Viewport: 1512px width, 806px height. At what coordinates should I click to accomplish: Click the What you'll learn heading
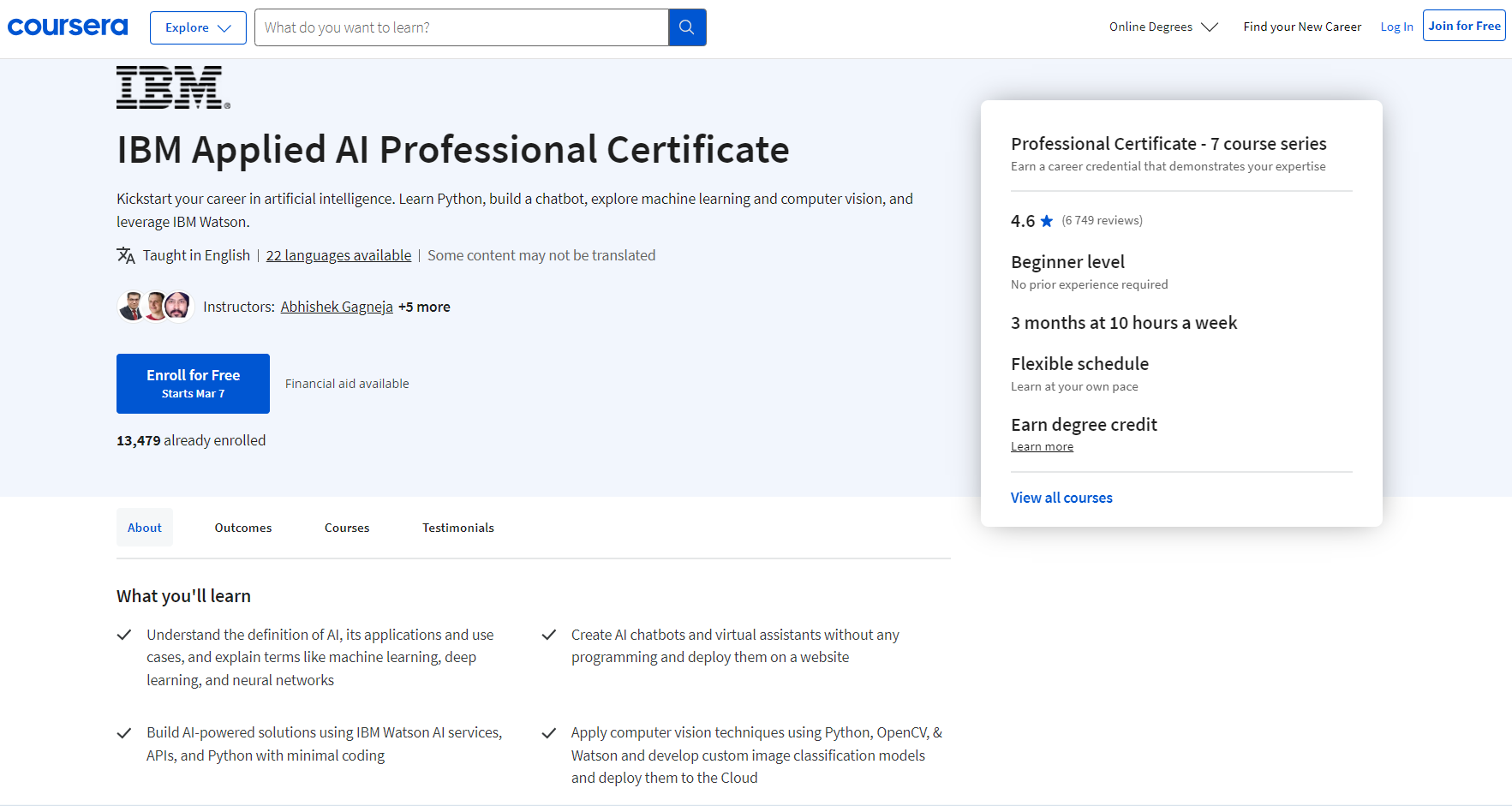[183, 596]
